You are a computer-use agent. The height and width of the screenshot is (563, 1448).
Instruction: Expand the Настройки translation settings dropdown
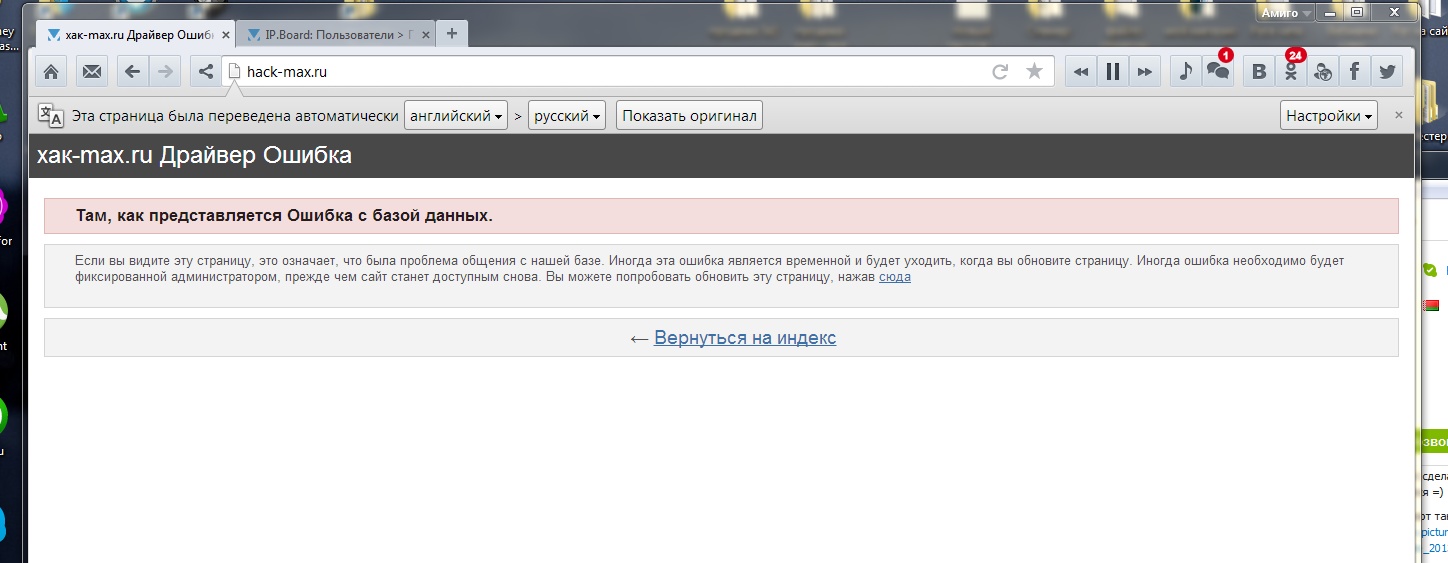click(1329, 116)
